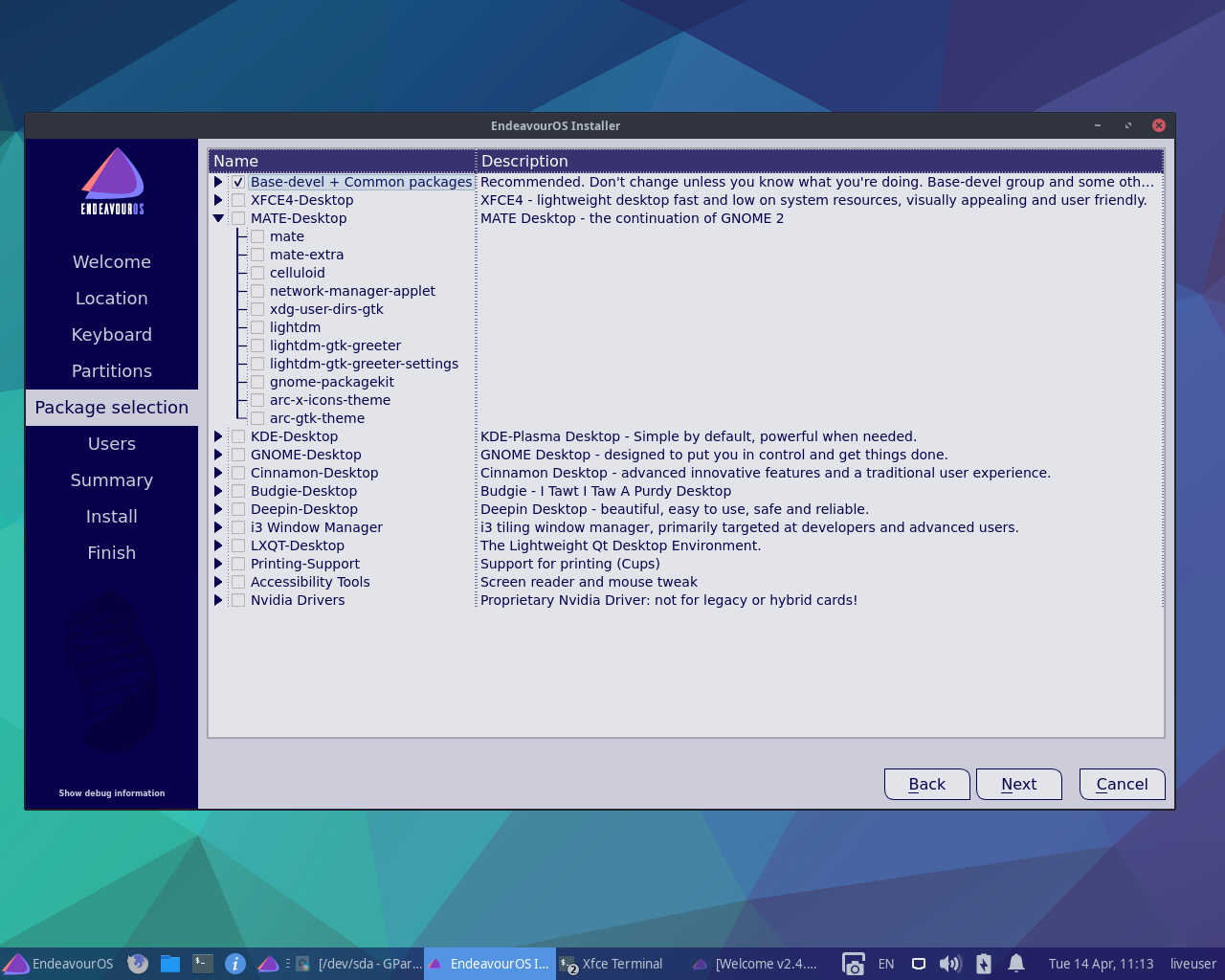
Task: Tick the mate-extra package checkbox
Action: point(257,255)
